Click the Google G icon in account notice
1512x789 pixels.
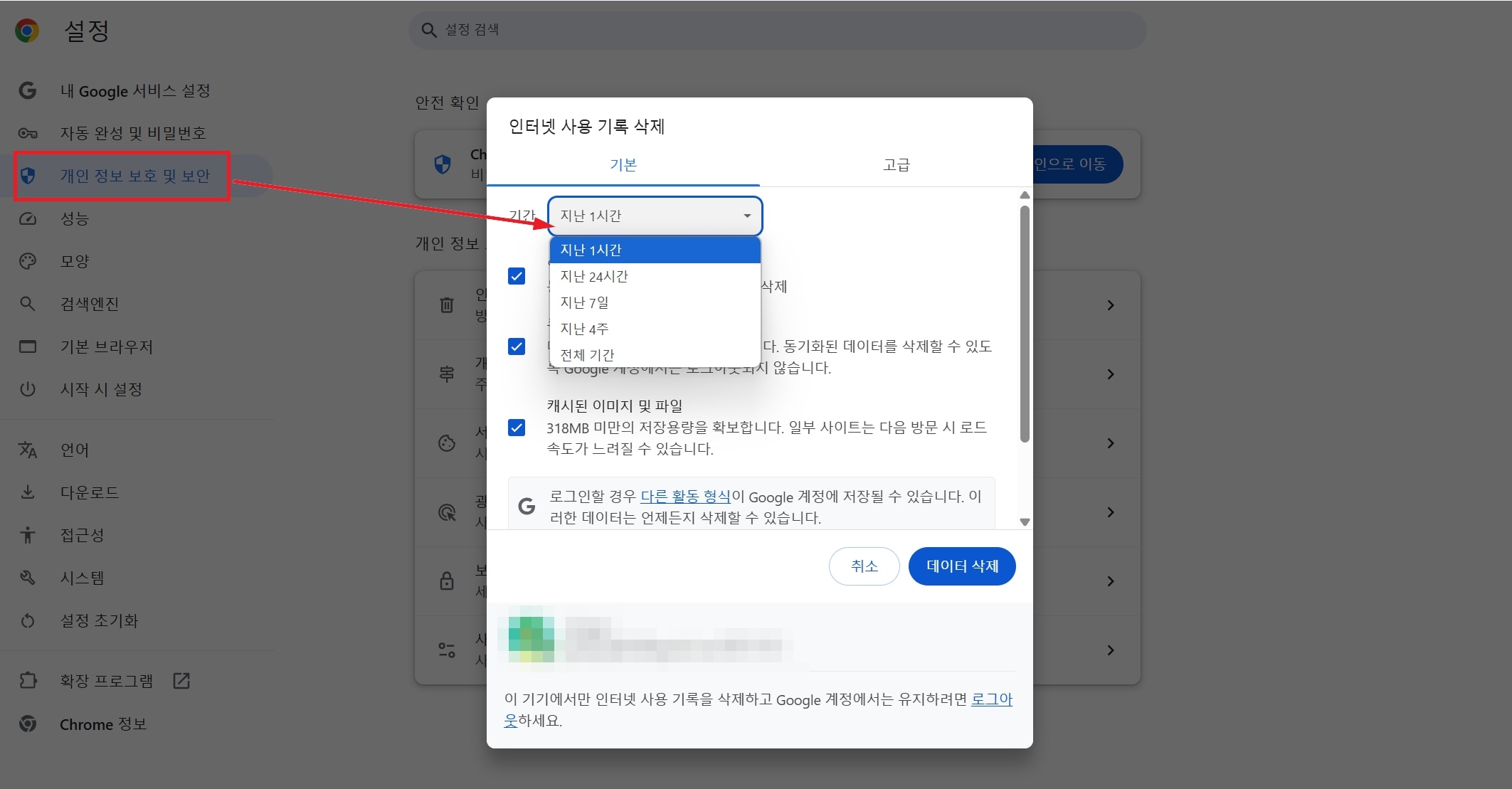[x=527, y=507]
